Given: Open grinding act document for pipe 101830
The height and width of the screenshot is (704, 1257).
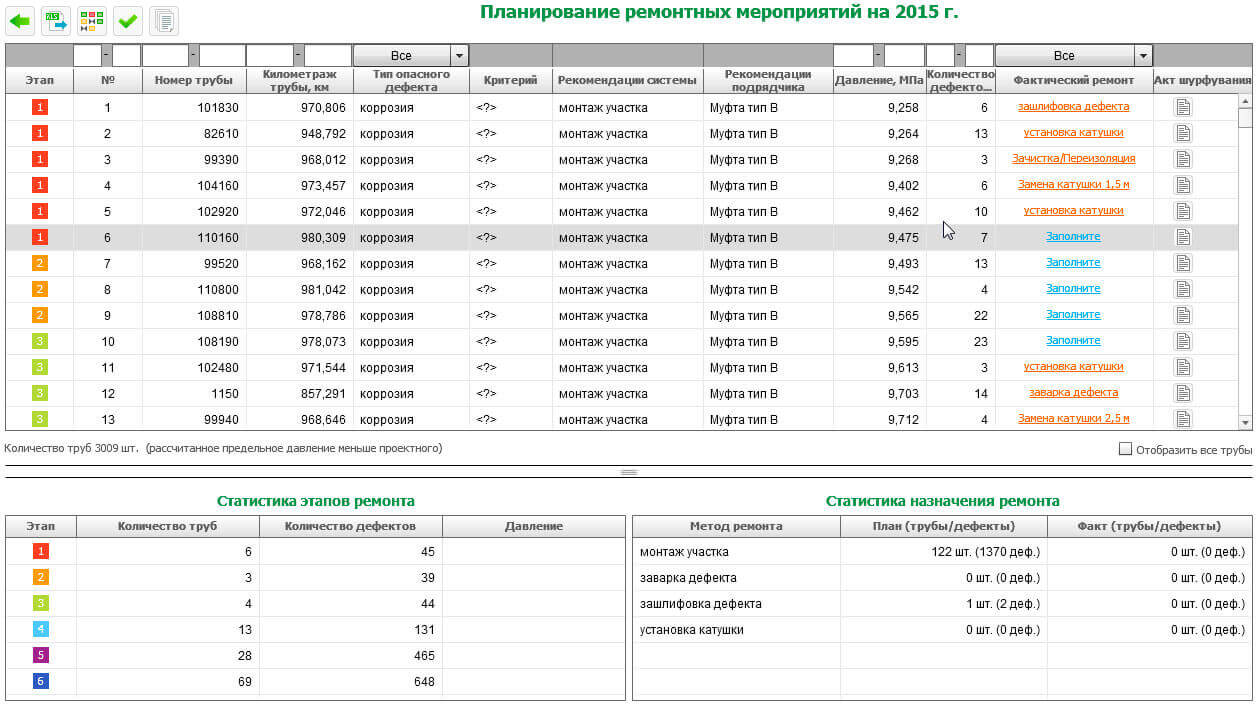Looking at the screenshot, I should (1183, 107).
